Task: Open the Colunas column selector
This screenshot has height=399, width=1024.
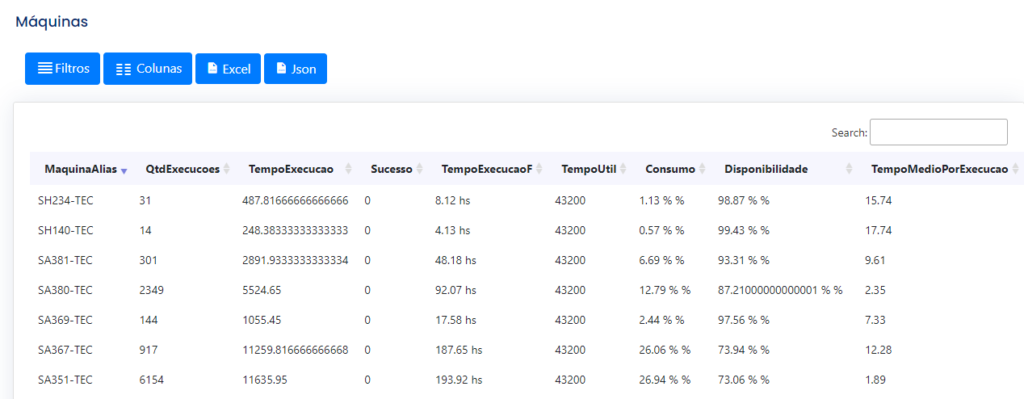Action: [148, 69]
